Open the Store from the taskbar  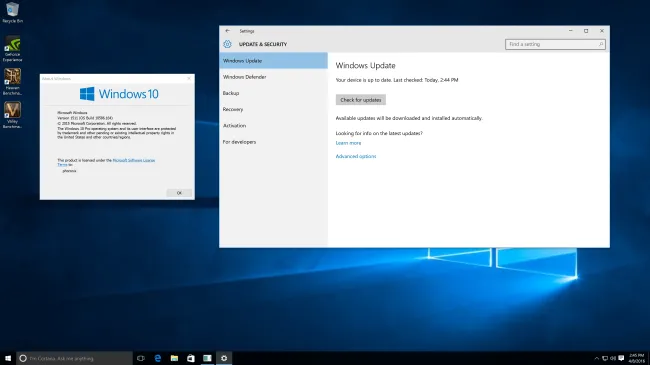(191, 358)
